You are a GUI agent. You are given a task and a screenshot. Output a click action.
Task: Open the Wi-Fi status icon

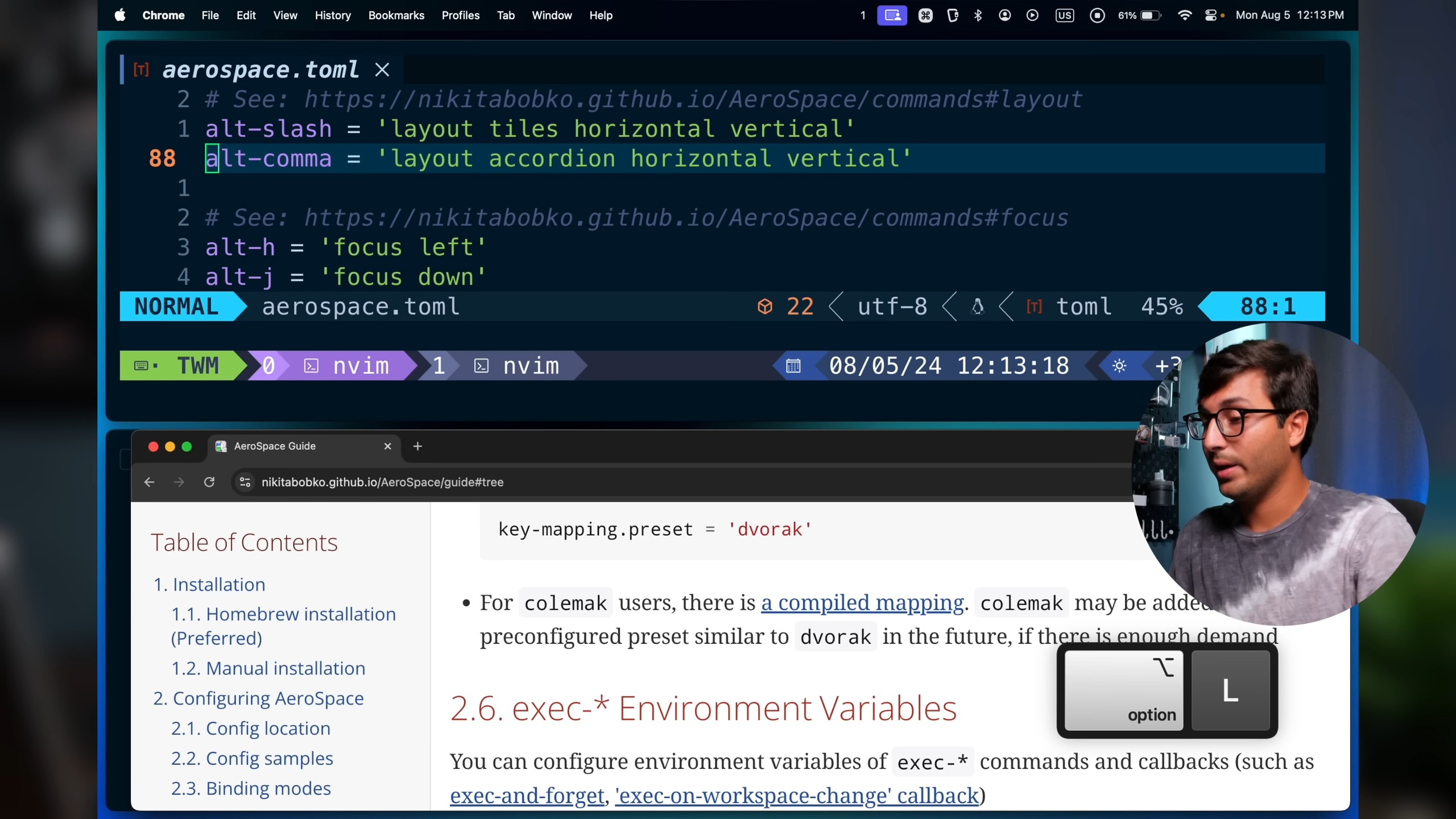point(1184,15)
